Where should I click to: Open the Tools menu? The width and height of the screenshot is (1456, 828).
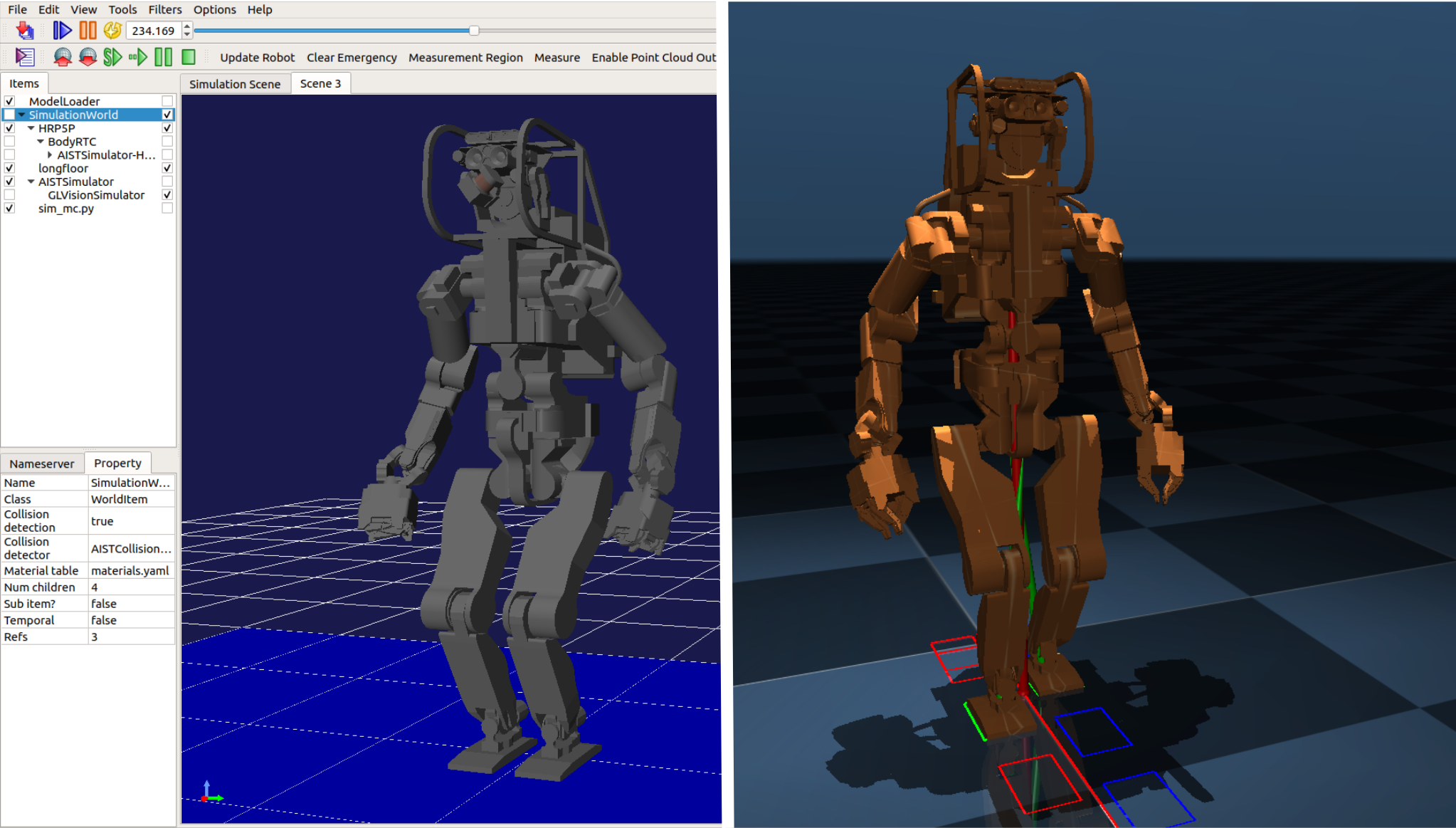[x=122, y=9]
